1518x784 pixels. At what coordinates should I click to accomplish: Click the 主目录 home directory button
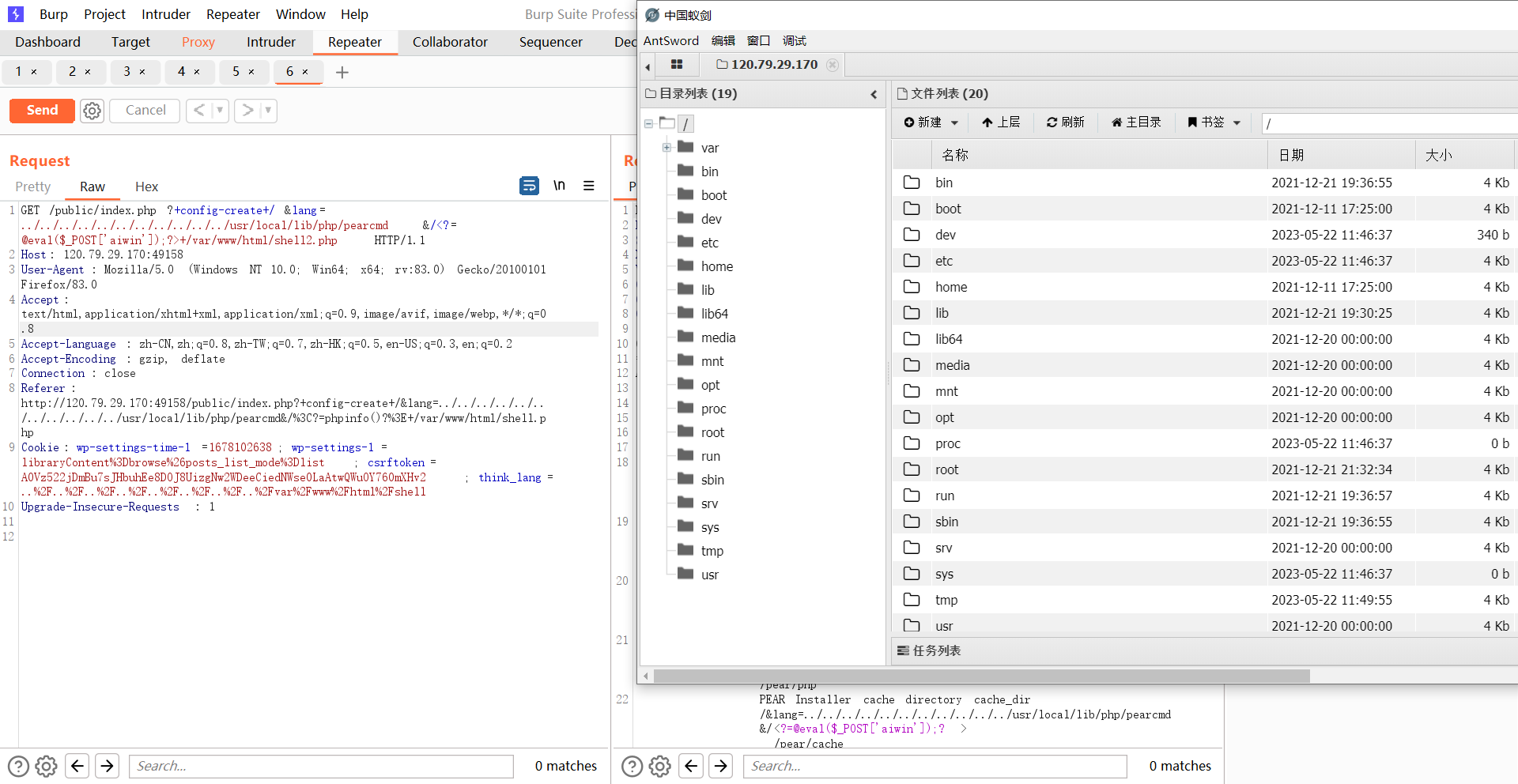click(1136, 122)
